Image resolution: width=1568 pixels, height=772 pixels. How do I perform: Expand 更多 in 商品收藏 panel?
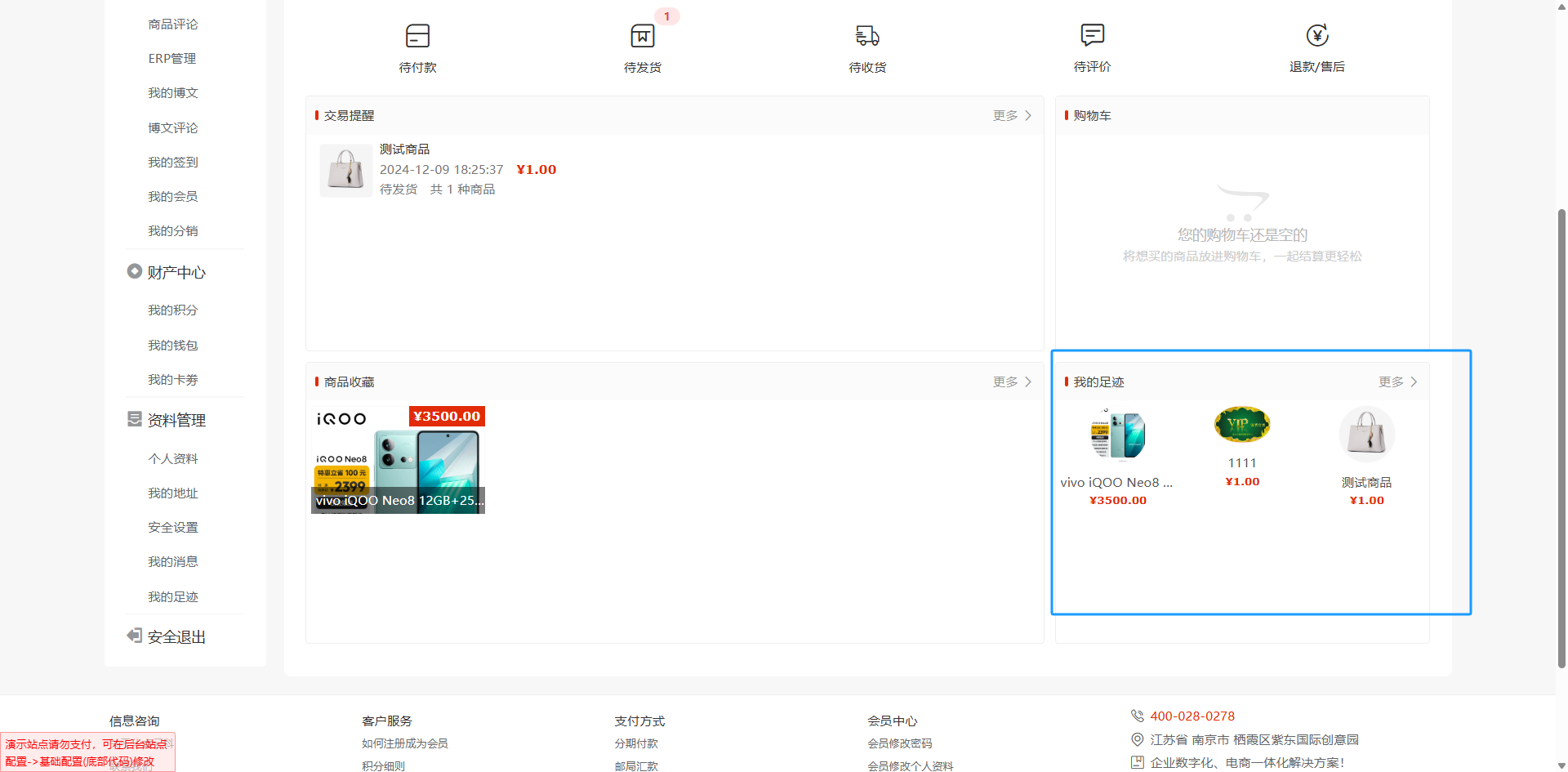point(1012,382)
